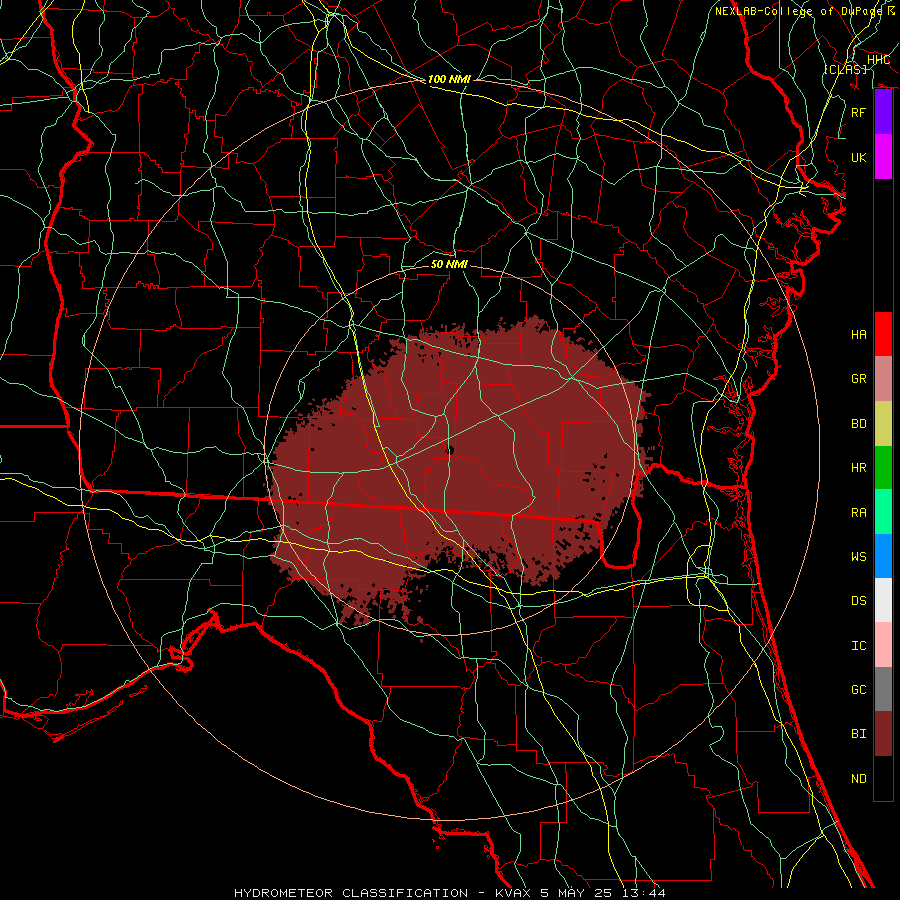
Task: Click the BI legend label
Action: (x=859, y=734)
